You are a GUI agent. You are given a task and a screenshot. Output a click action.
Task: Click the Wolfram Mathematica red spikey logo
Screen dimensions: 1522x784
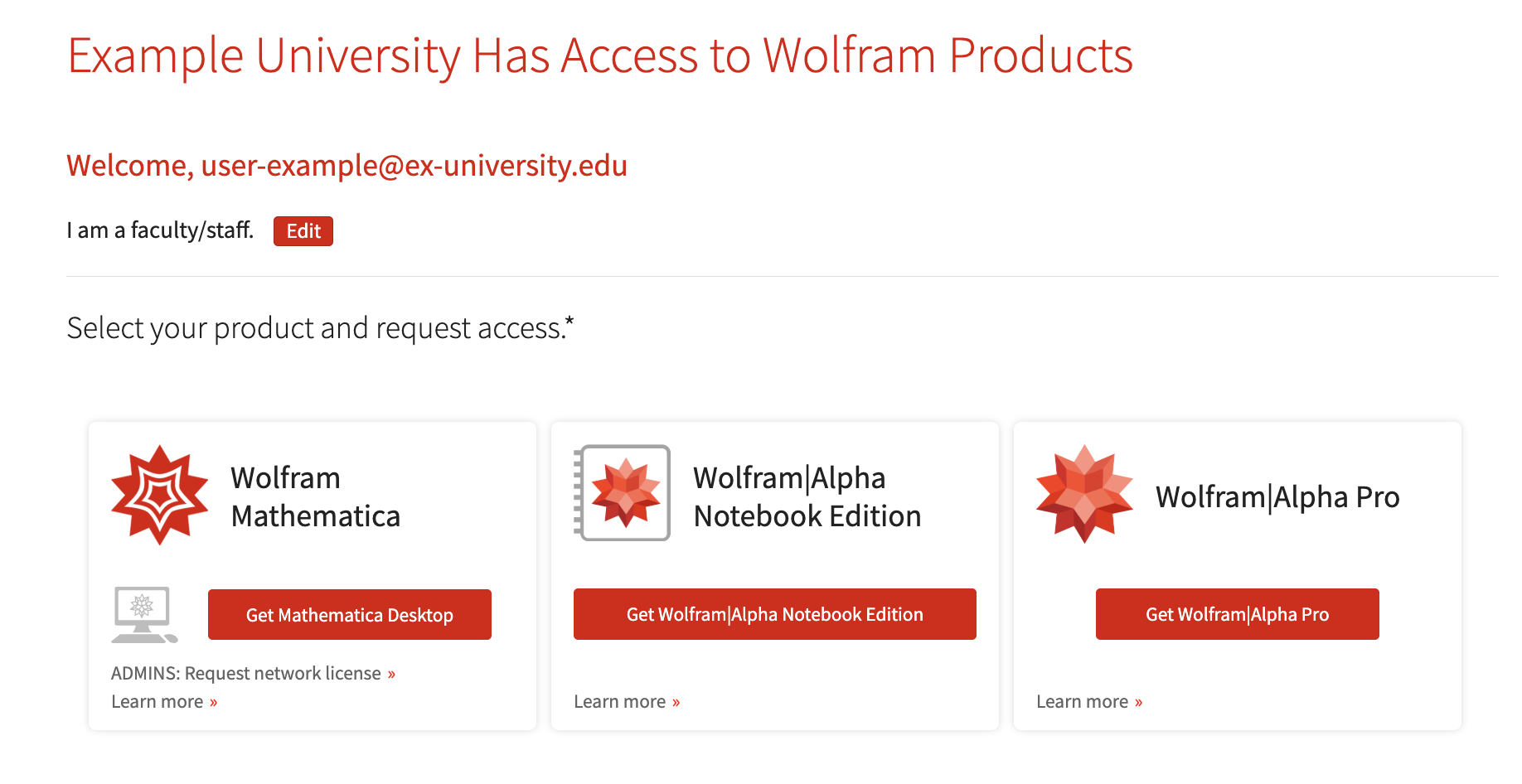pyautogui.click(x=159, y=495)
